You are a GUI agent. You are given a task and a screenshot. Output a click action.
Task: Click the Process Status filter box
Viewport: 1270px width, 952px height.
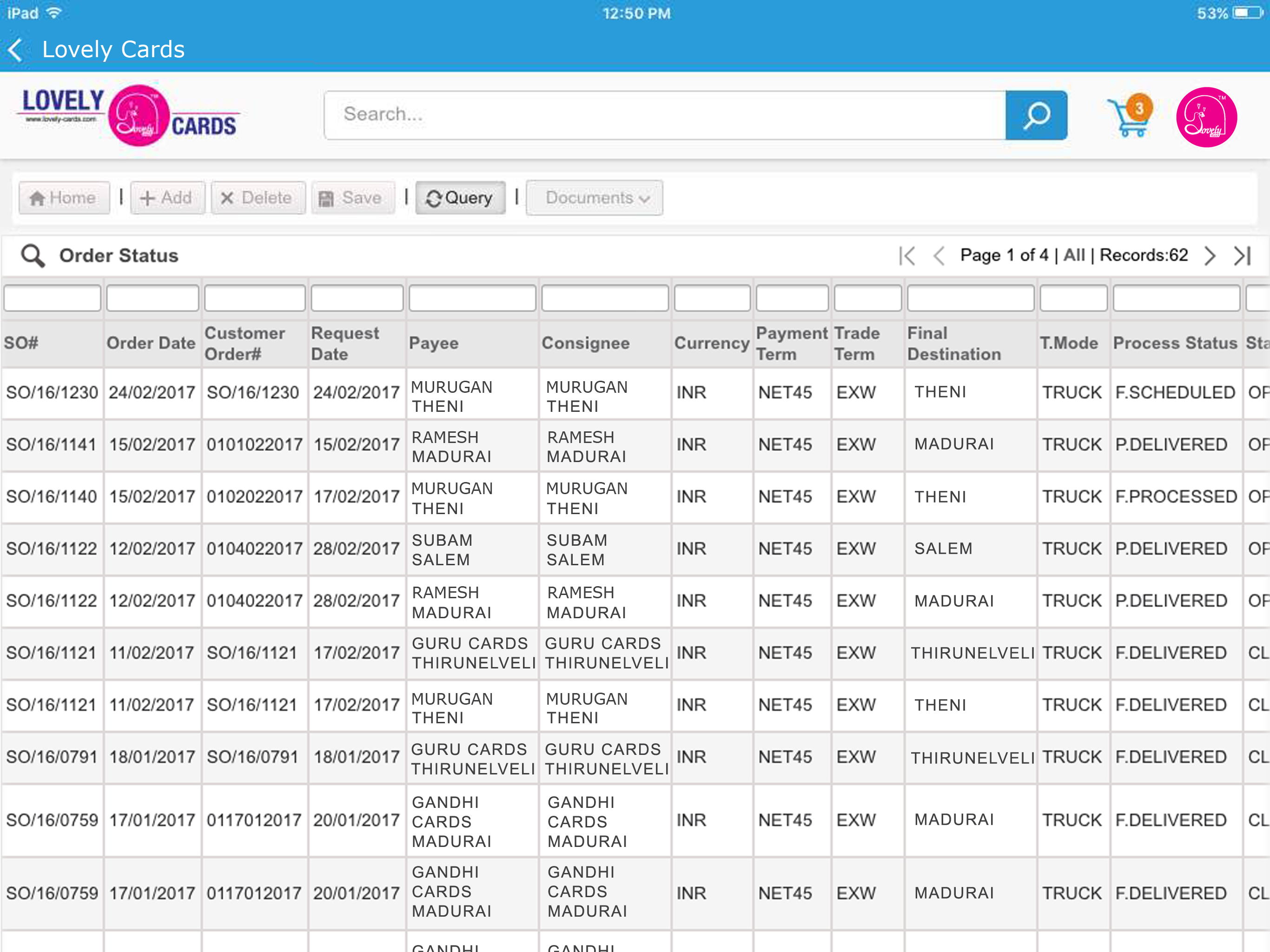point(1176,298)
